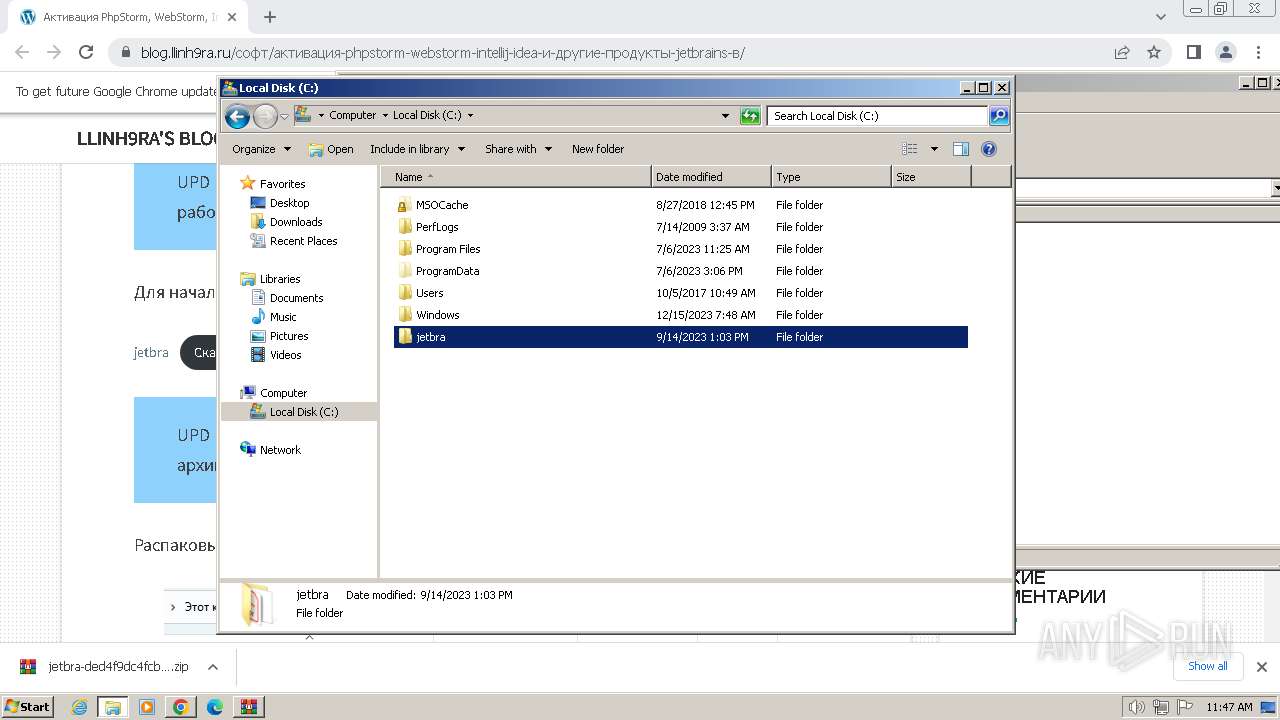The image size is (1280, 720).
Task: Click the Windows Explorer taskbar button
Action: (113, 707)
